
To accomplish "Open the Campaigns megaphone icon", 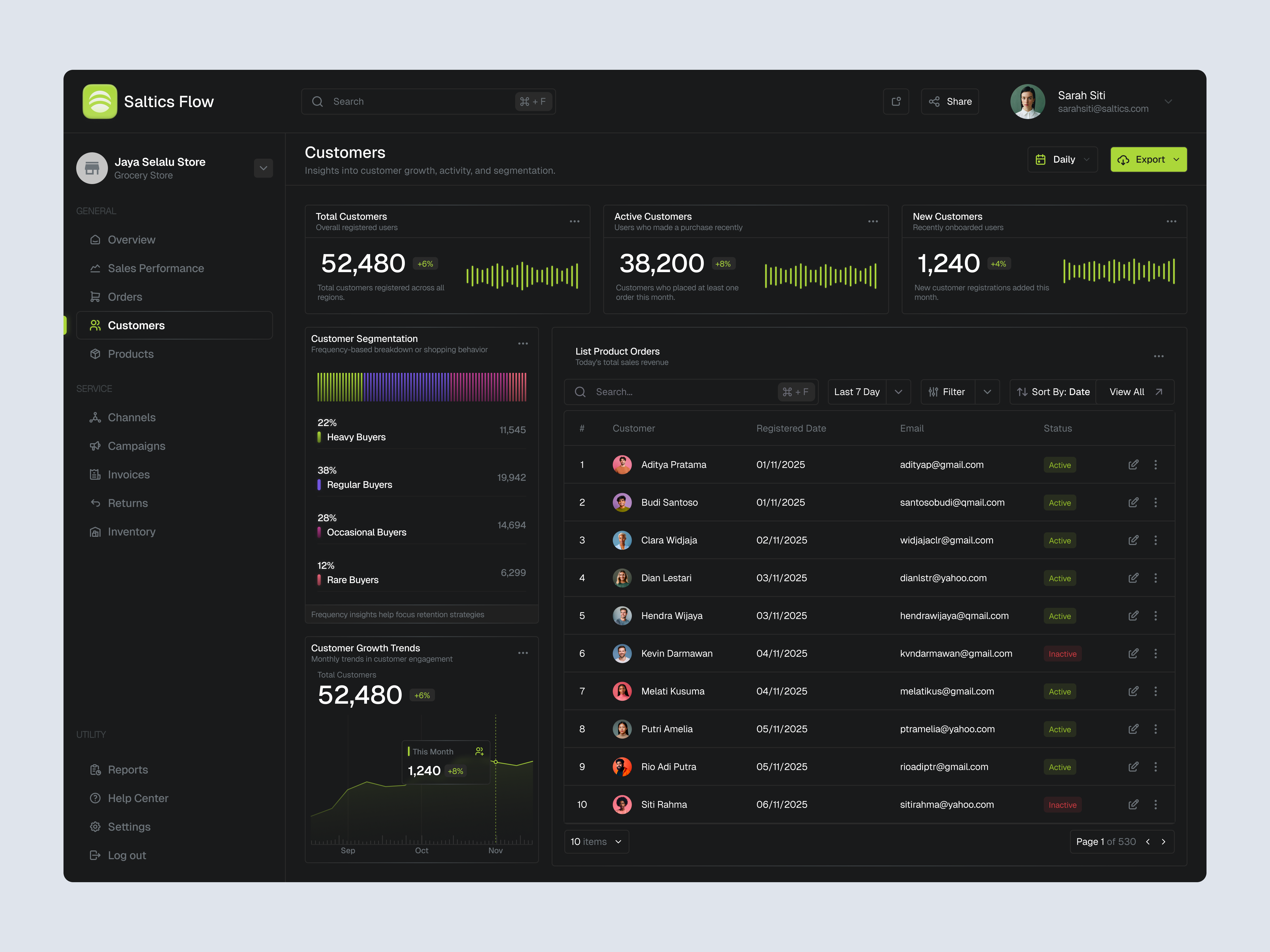I will tap(95, 446).
